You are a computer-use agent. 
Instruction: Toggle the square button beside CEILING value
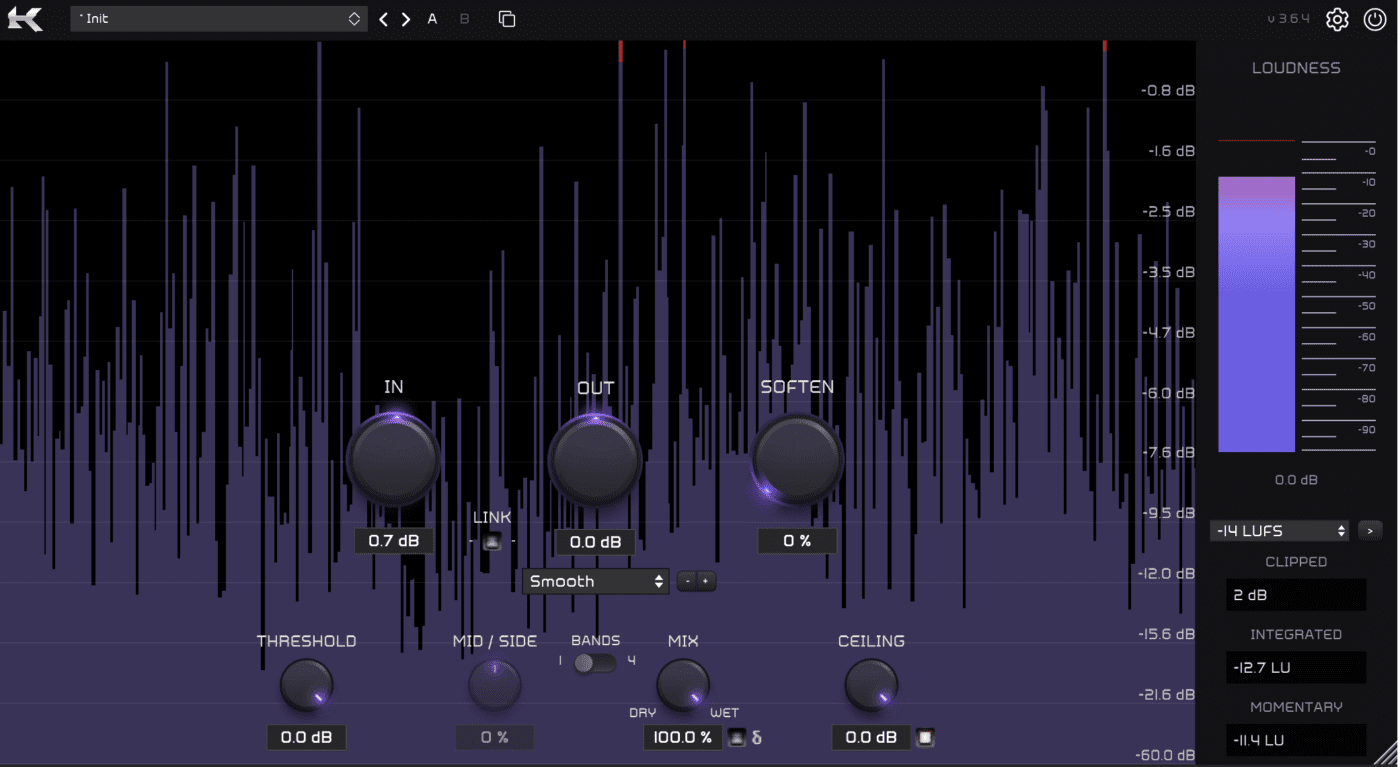point(925,738)
